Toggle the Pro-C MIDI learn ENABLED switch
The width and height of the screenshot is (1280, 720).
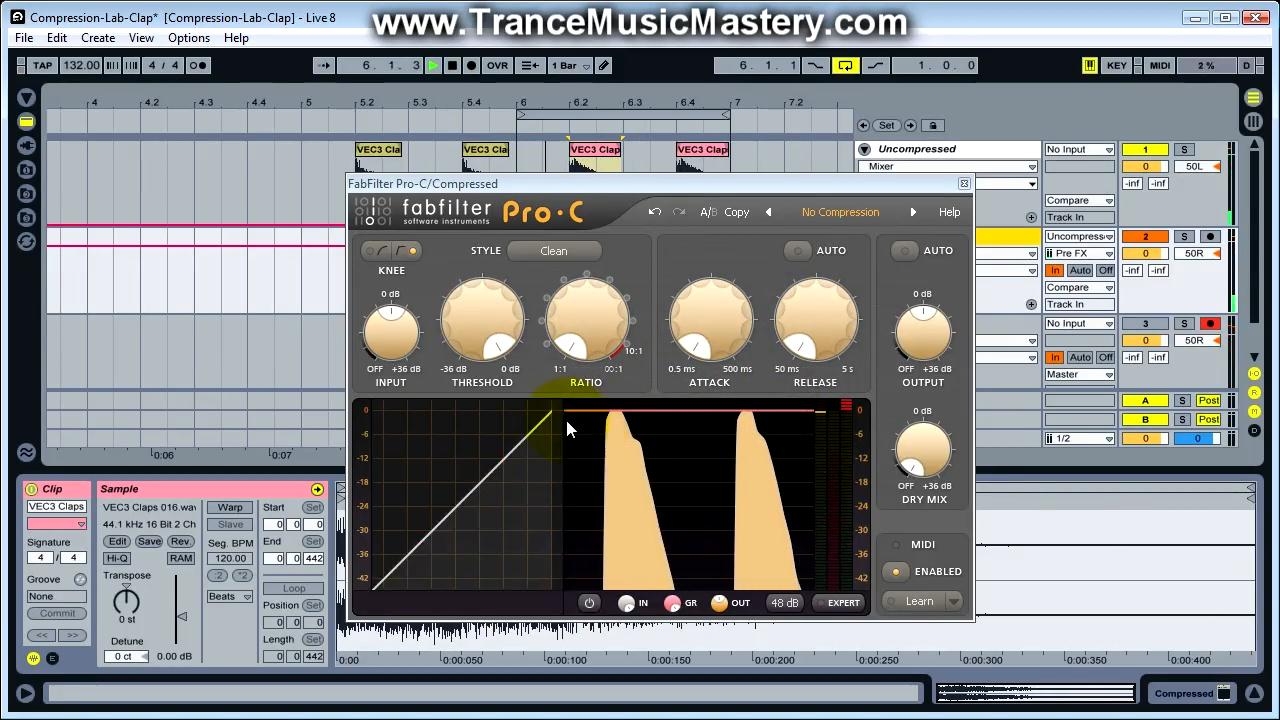pos(896,572)
